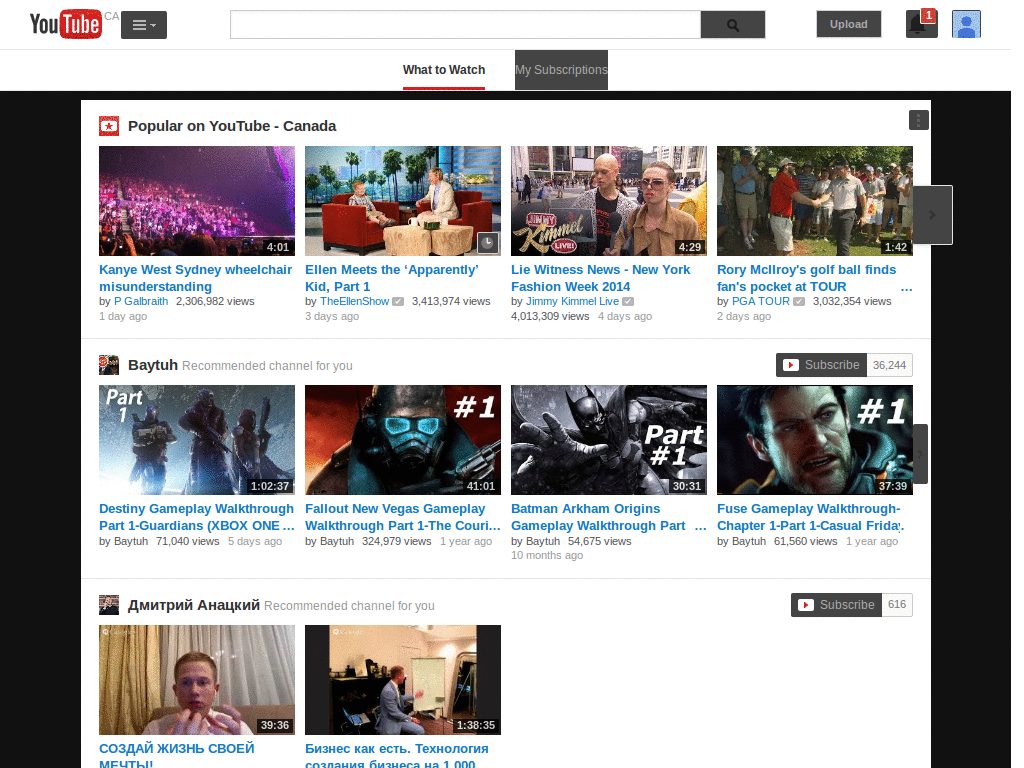Click the 4,013,309 views text

coord(550,316)
